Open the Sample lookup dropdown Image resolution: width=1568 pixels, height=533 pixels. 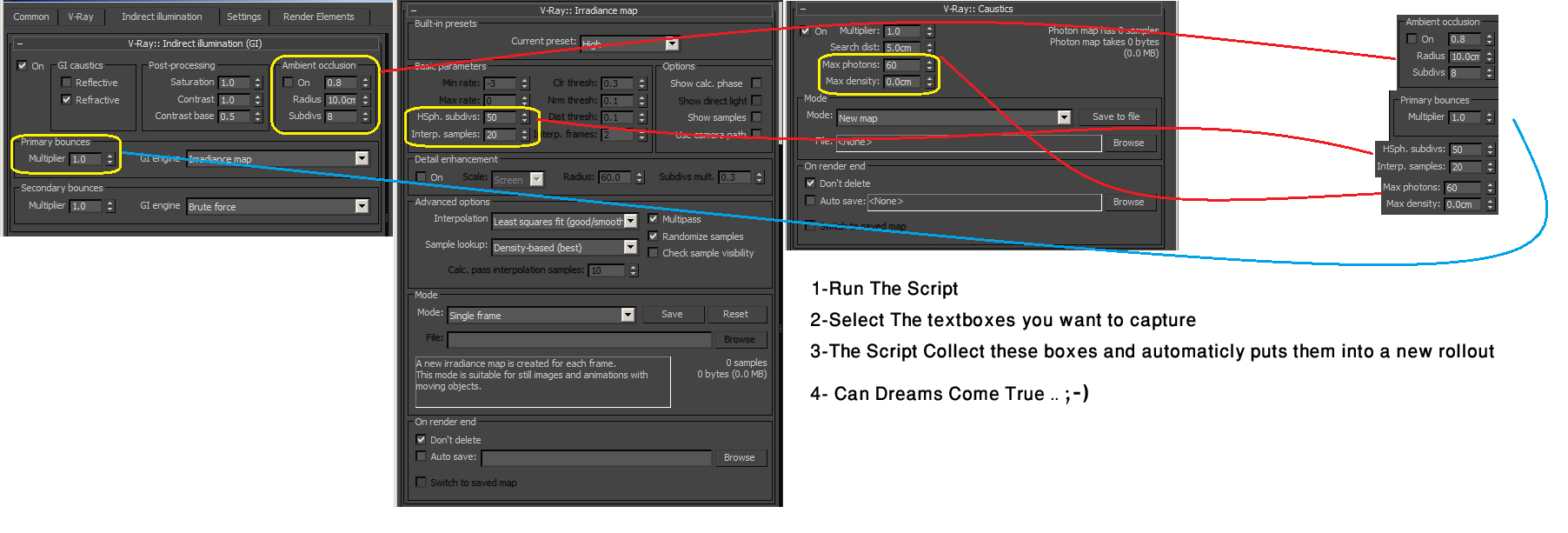click(565, 248)
